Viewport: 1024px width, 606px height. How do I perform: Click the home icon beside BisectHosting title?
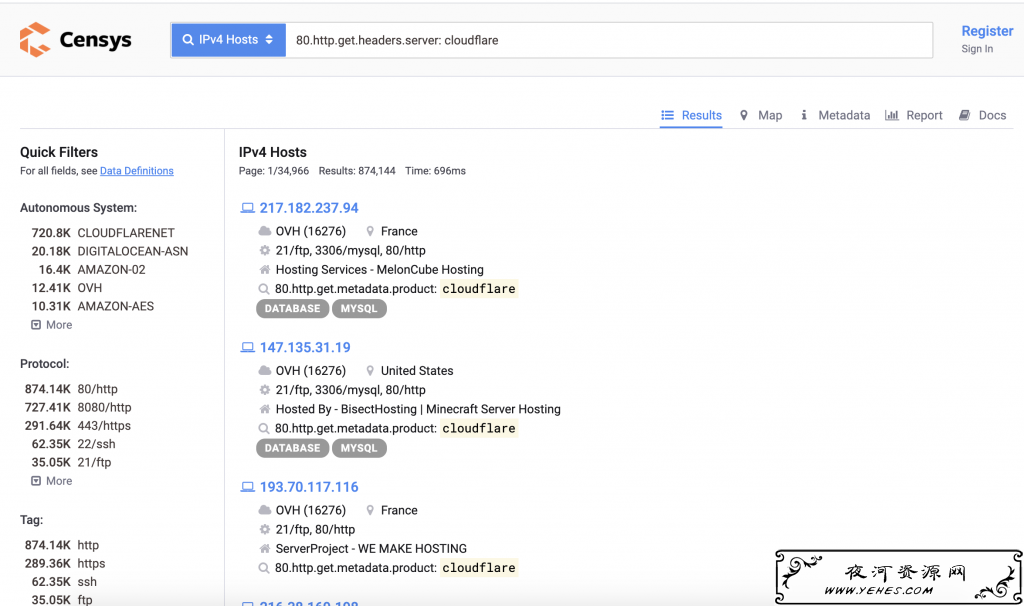point(264,409)
